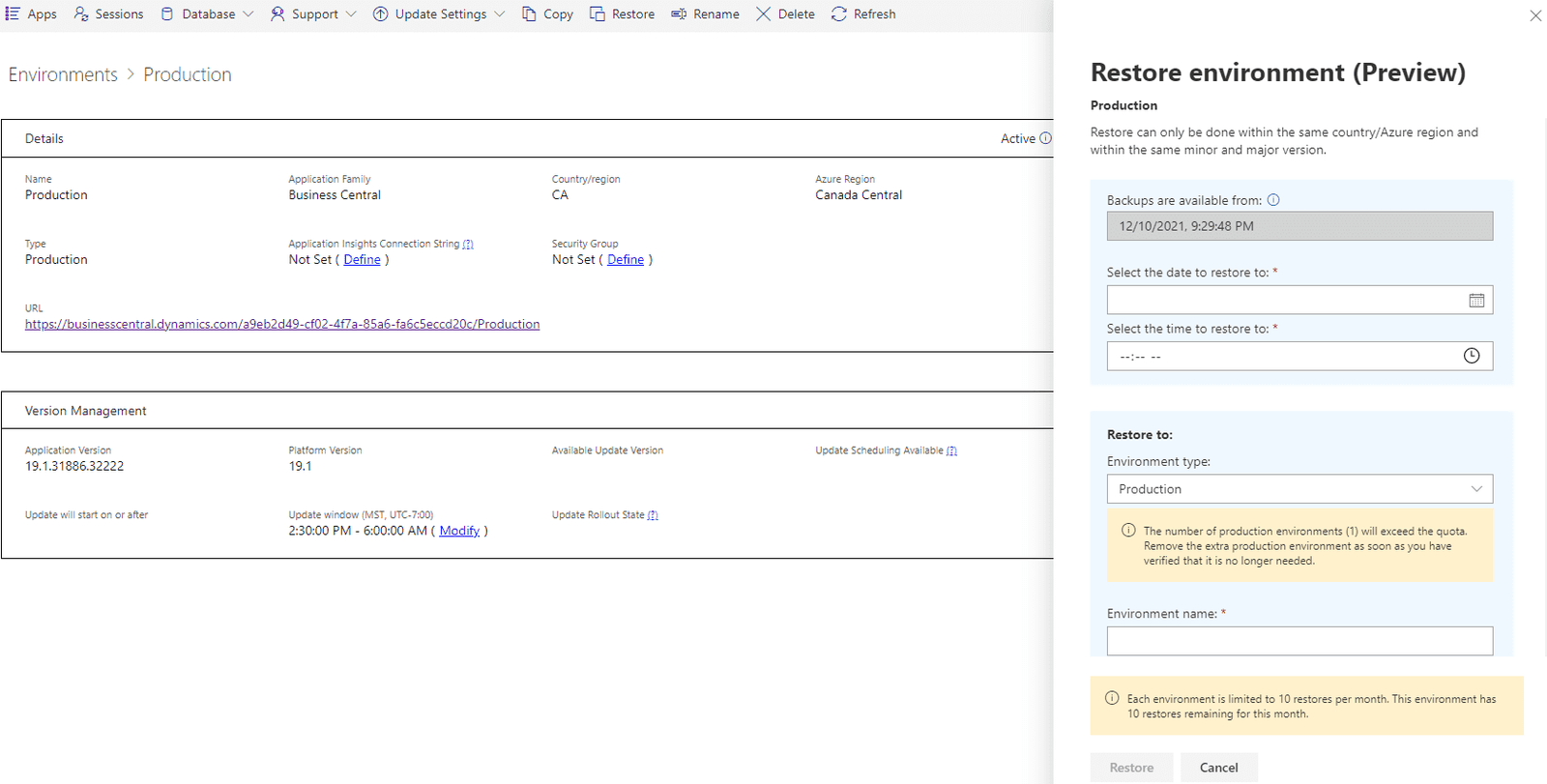Click the Delete toolbar button

point(785,15)
